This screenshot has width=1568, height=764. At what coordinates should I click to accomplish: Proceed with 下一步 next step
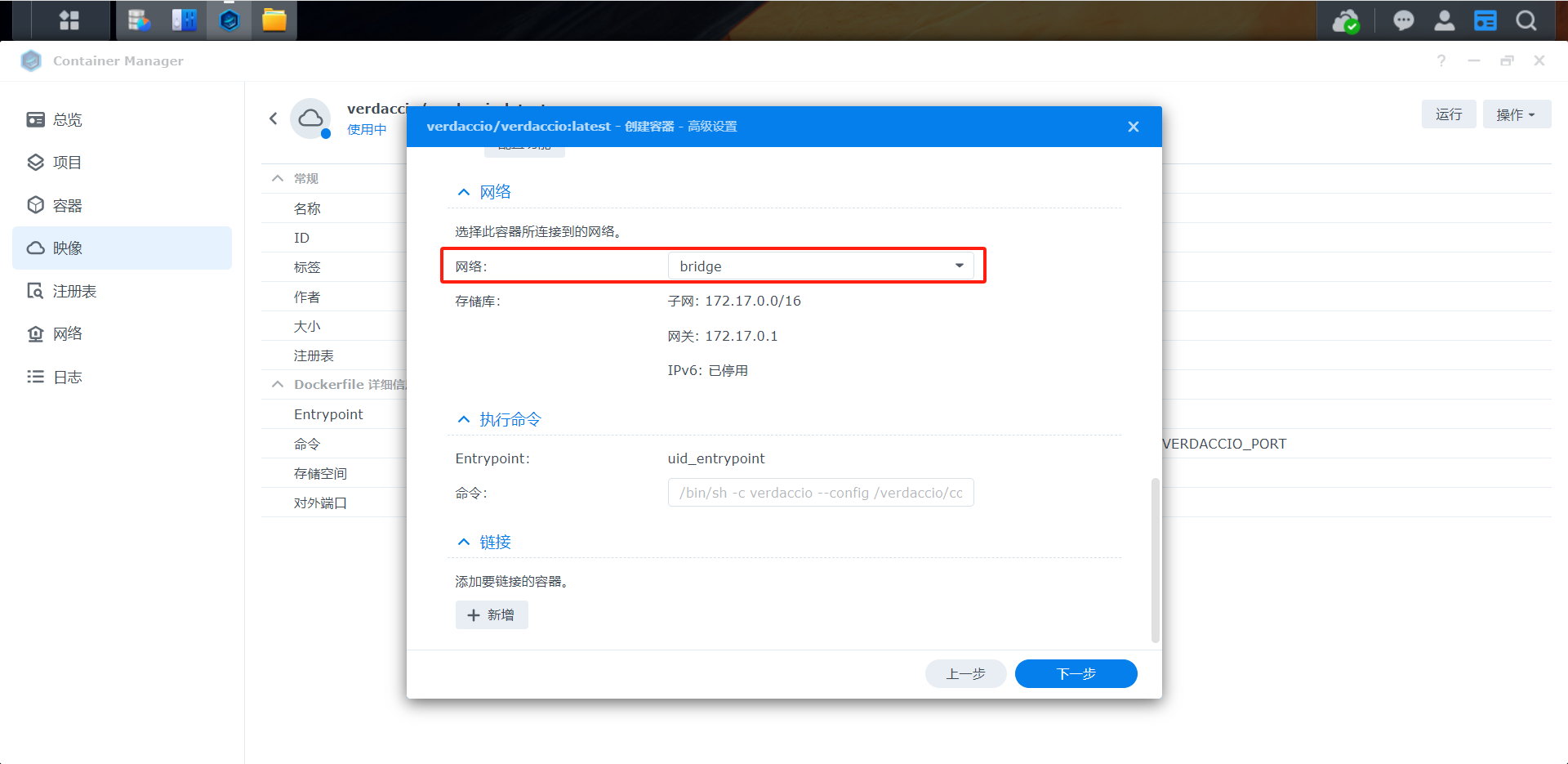(1076, 674)
